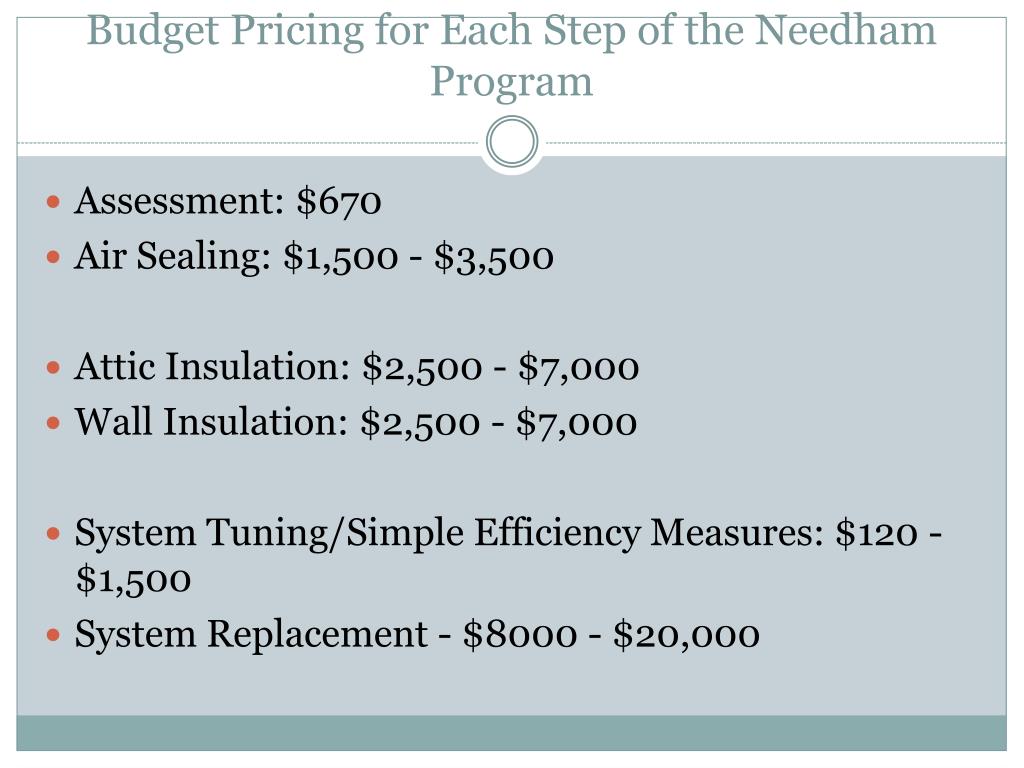Select the word 'Program' in the title
This screenshot has width=1024, height=768.
point(511,81)
